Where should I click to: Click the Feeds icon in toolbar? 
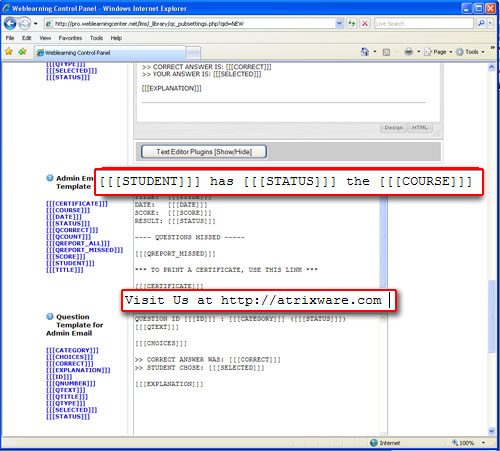[x=386, y=52]
